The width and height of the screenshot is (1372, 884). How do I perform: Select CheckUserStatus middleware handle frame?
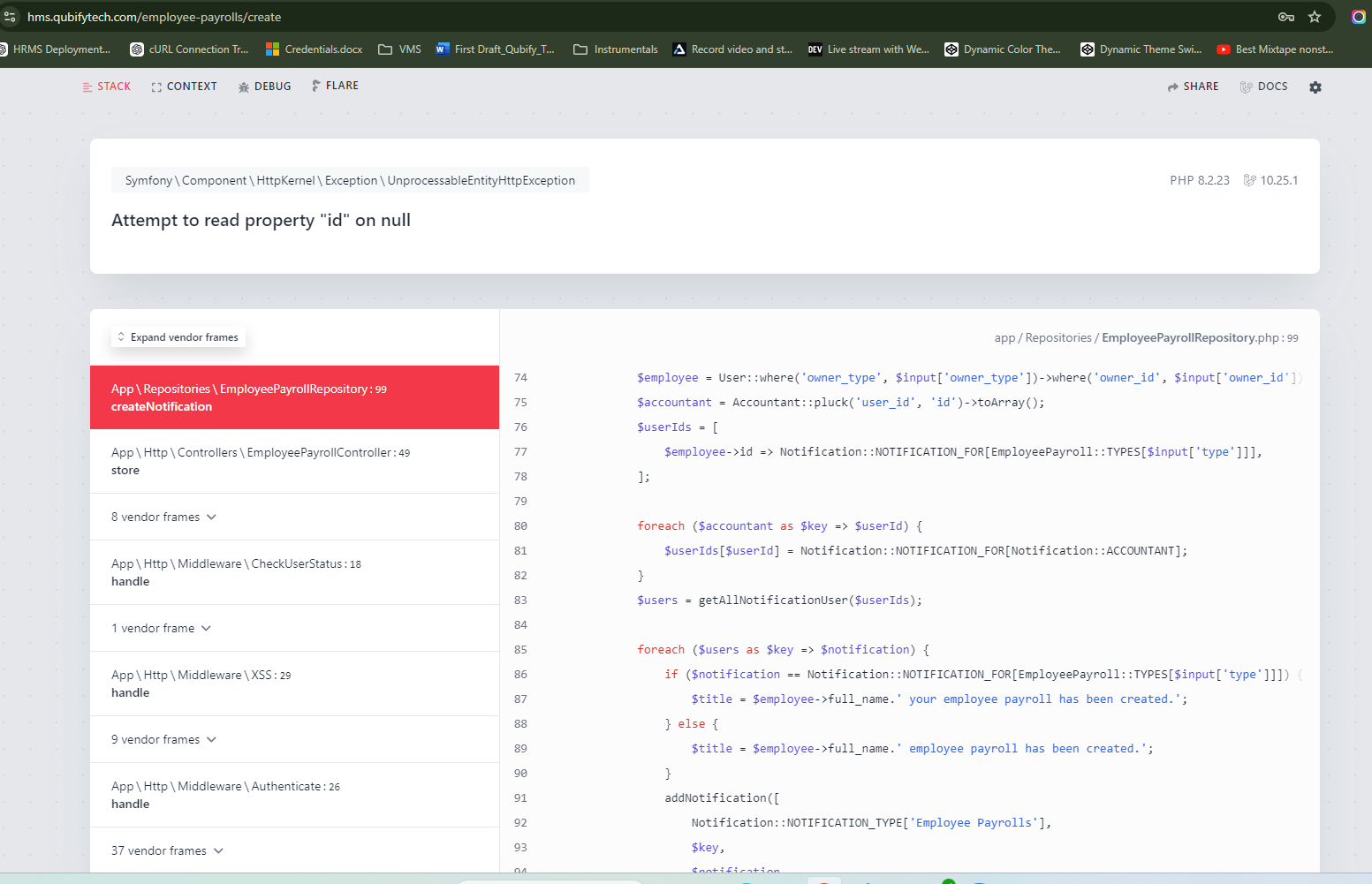[x=294, y=572]
